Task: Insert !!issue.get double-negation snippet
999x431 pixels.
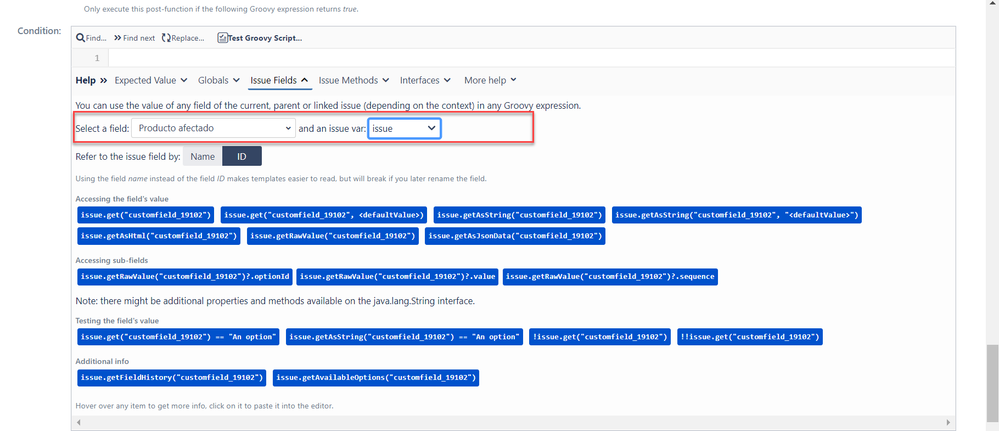Action: point(750,337)
